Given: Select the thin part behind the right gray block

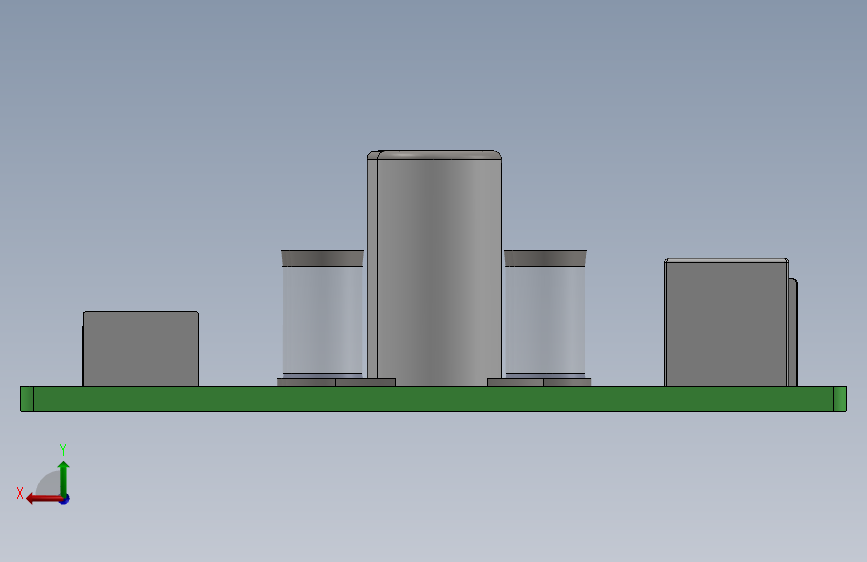Looking at the screenshot, I should point(793,332).
